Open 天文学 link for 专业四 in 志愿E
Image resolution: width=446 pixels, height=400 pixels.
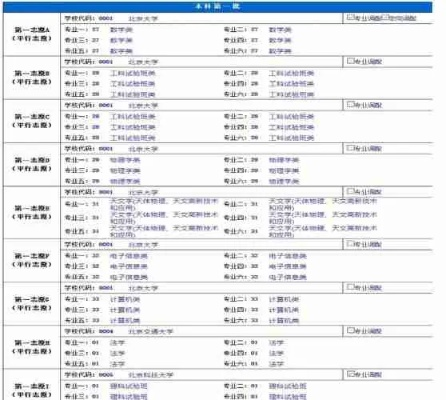tap(323, 218)
